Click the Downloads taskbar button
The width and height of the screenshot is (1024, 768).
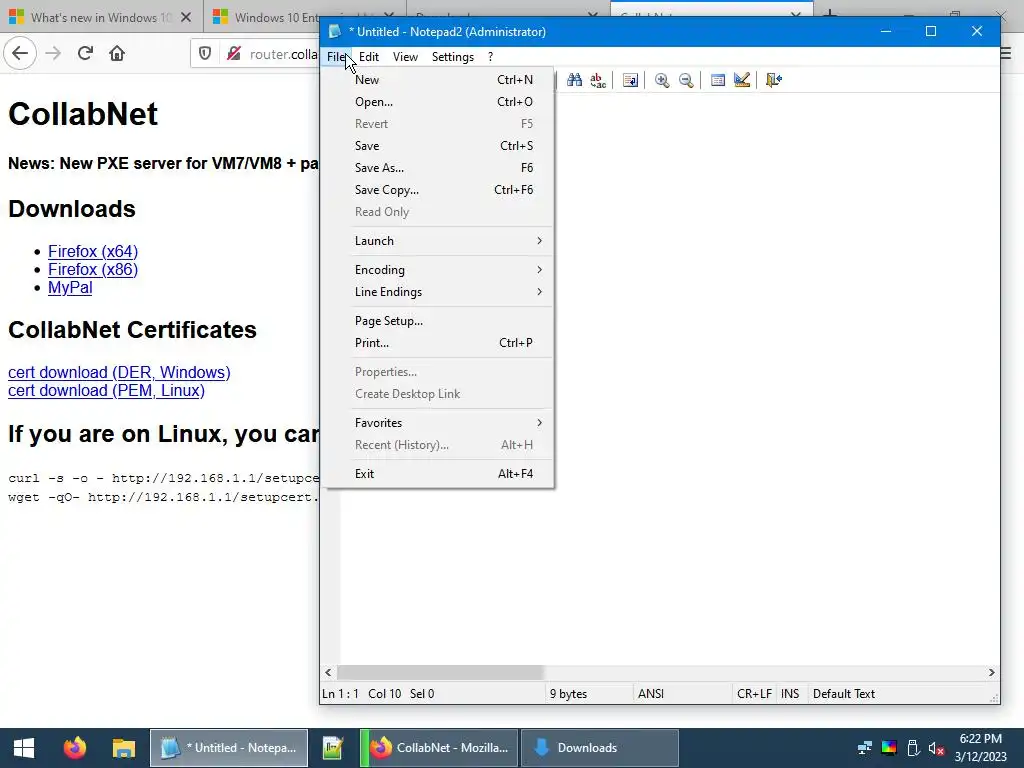coord(600,748)
